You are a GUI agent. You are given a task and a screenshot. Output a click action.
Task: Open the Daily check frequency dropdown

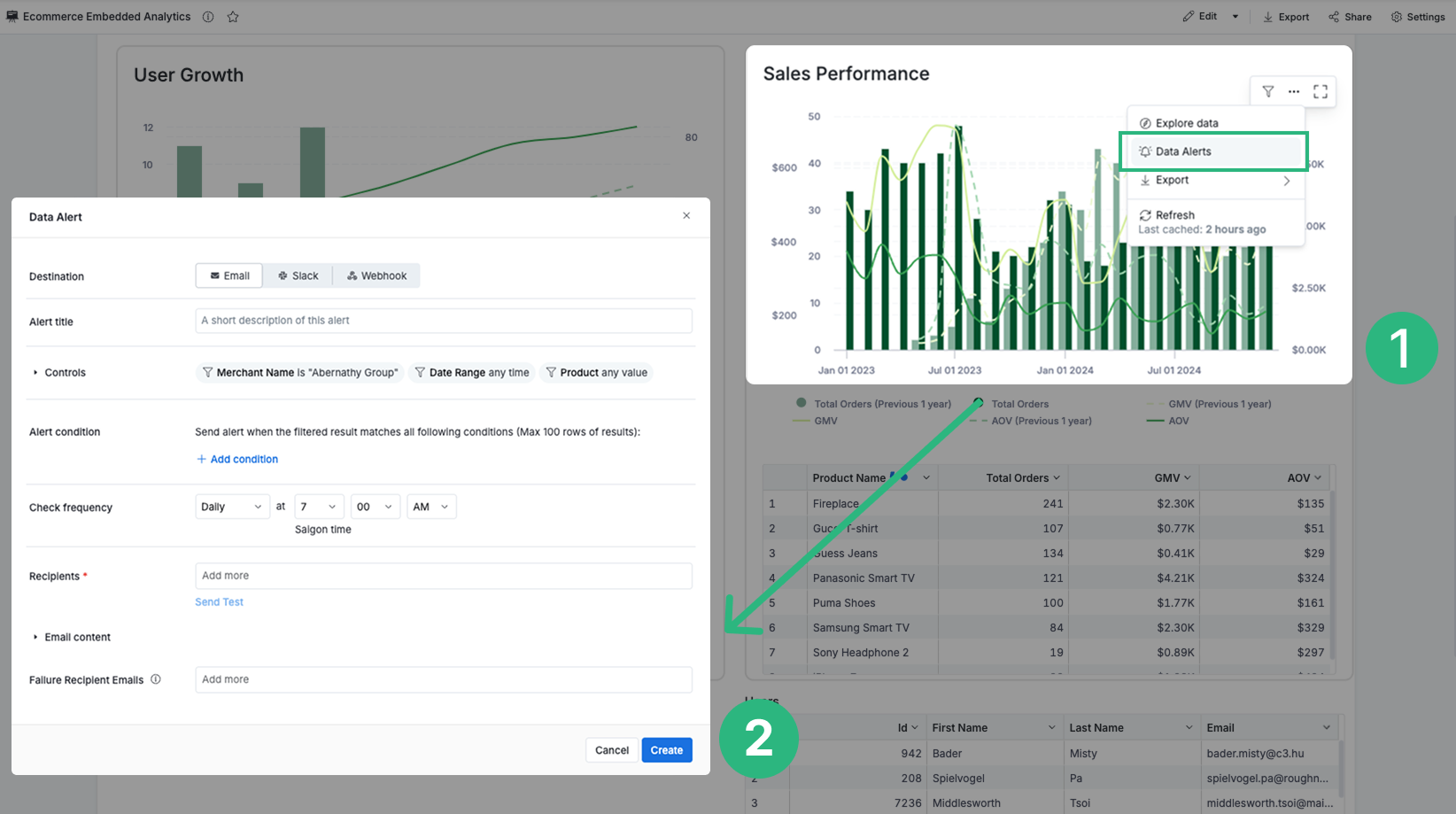pyautogui.click(x=231, y=507)
